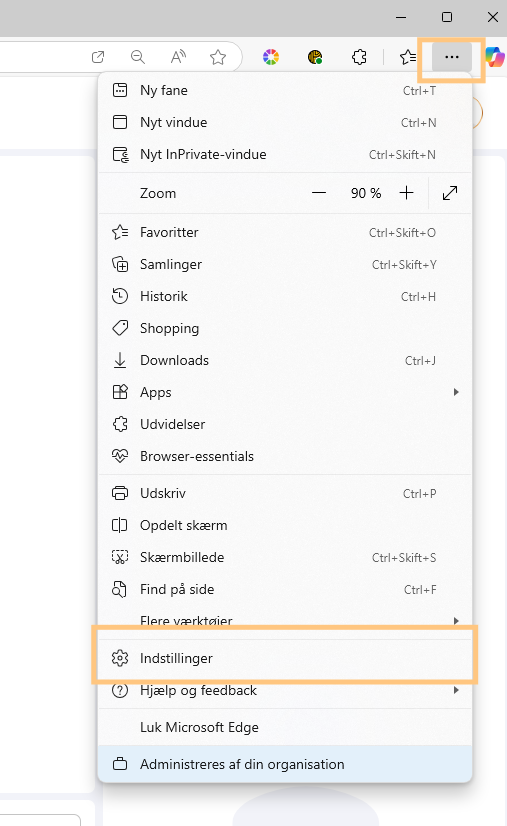This screenshot has height=826, width=507.
Task: Click the Read aloud icon
Action: pyautogui.click(x=178, y=57)
